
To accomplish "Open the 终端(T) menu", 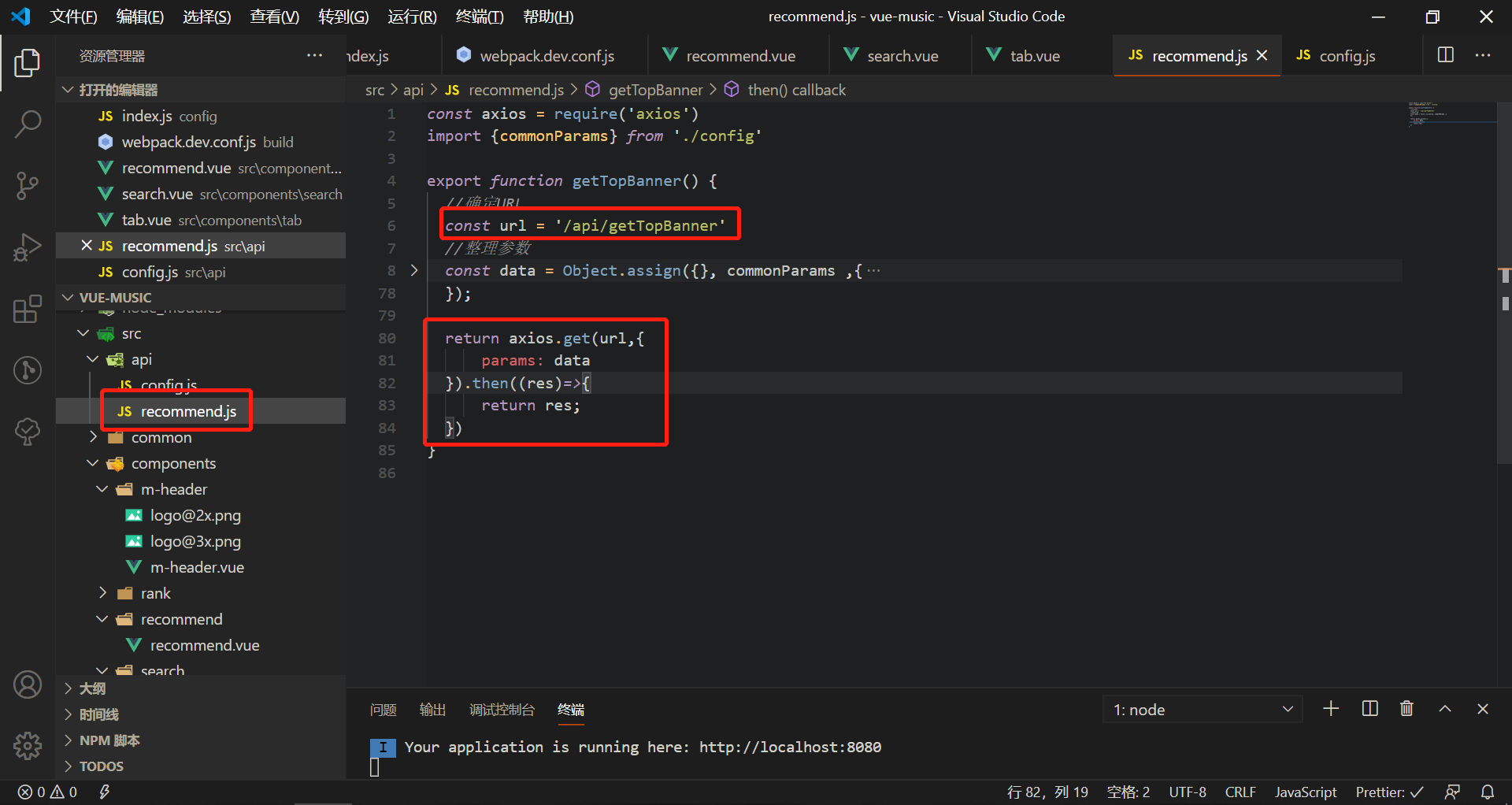I will pyautogui.click(x=480, y=17).
